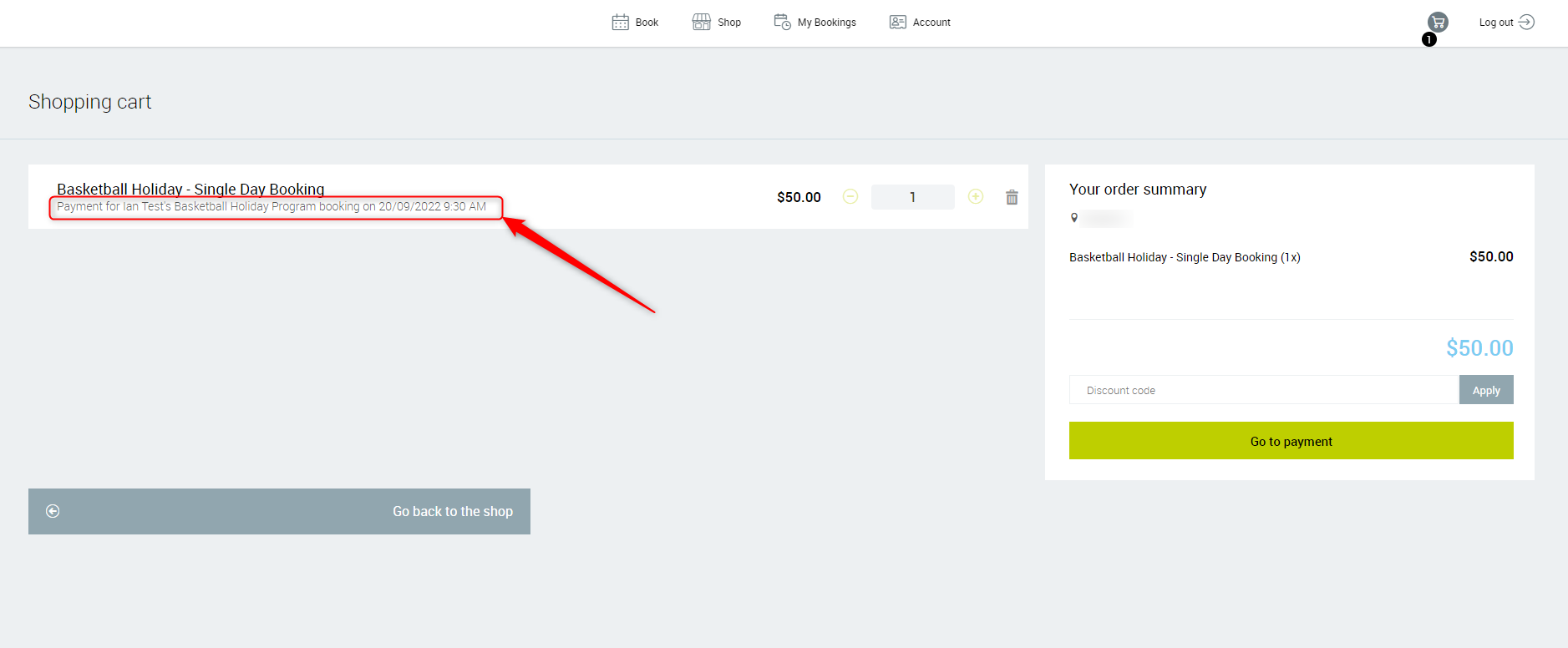
Task: Open the My Bookings menu label
Action: tap(826, 23)
